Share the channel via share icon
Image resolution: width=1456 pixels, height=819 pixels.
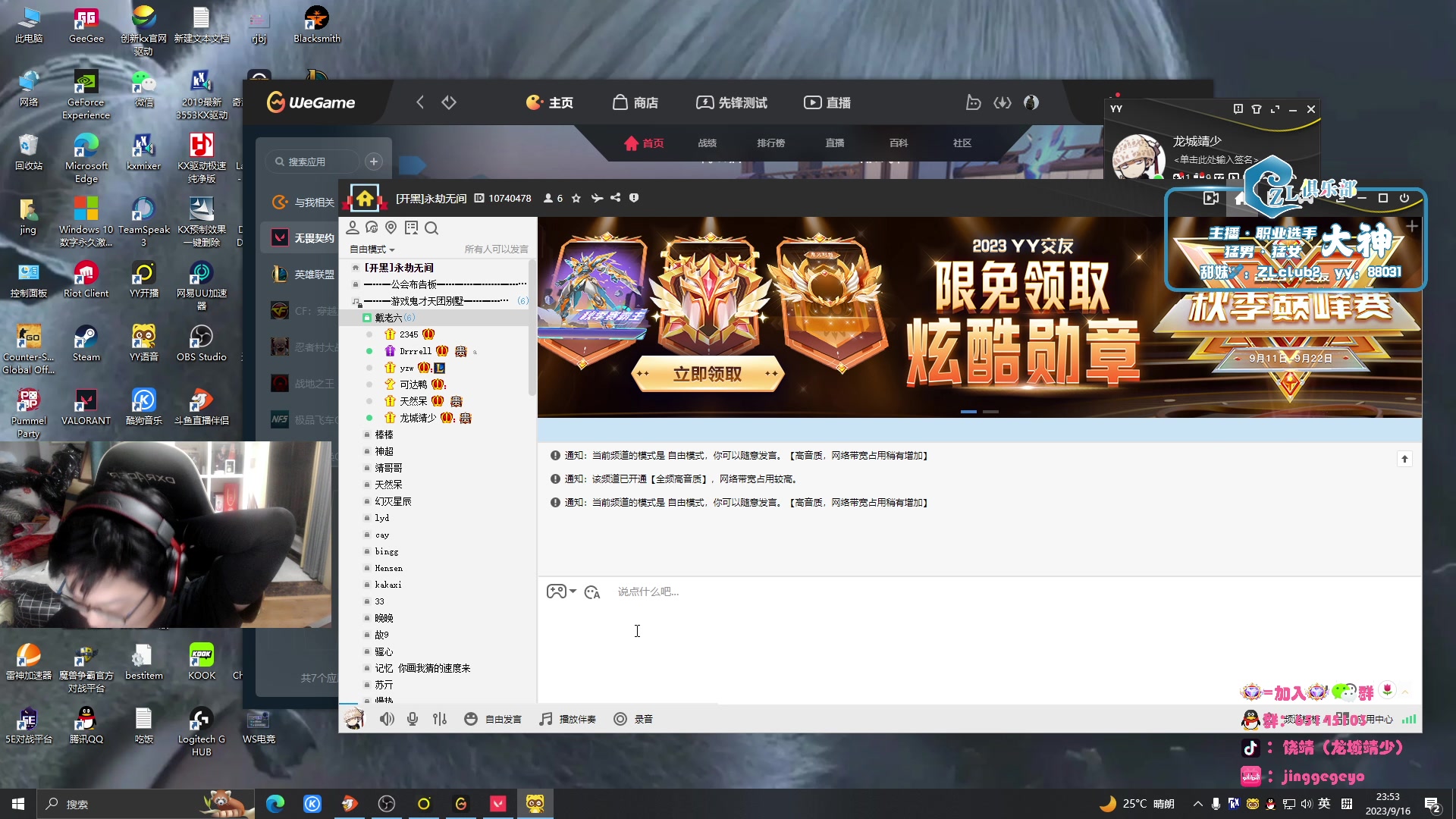(616, 198)
